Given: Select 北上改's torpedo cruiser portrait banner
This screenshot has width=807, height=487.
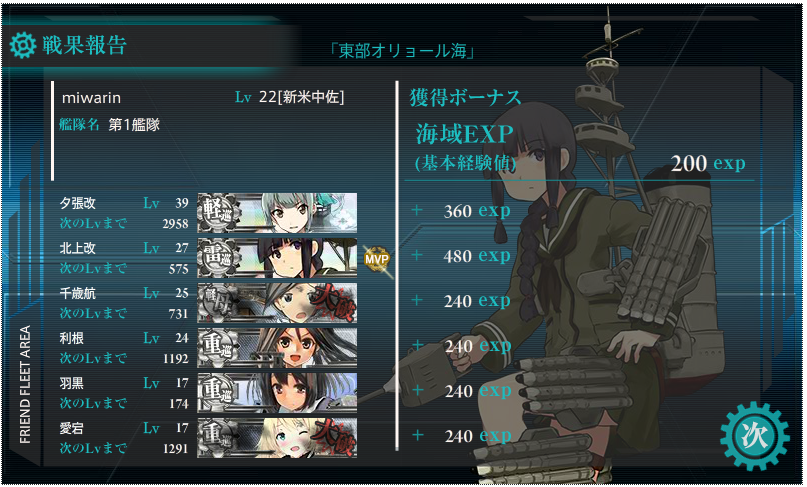Looking at the screenshot, I should coord(277,258).
